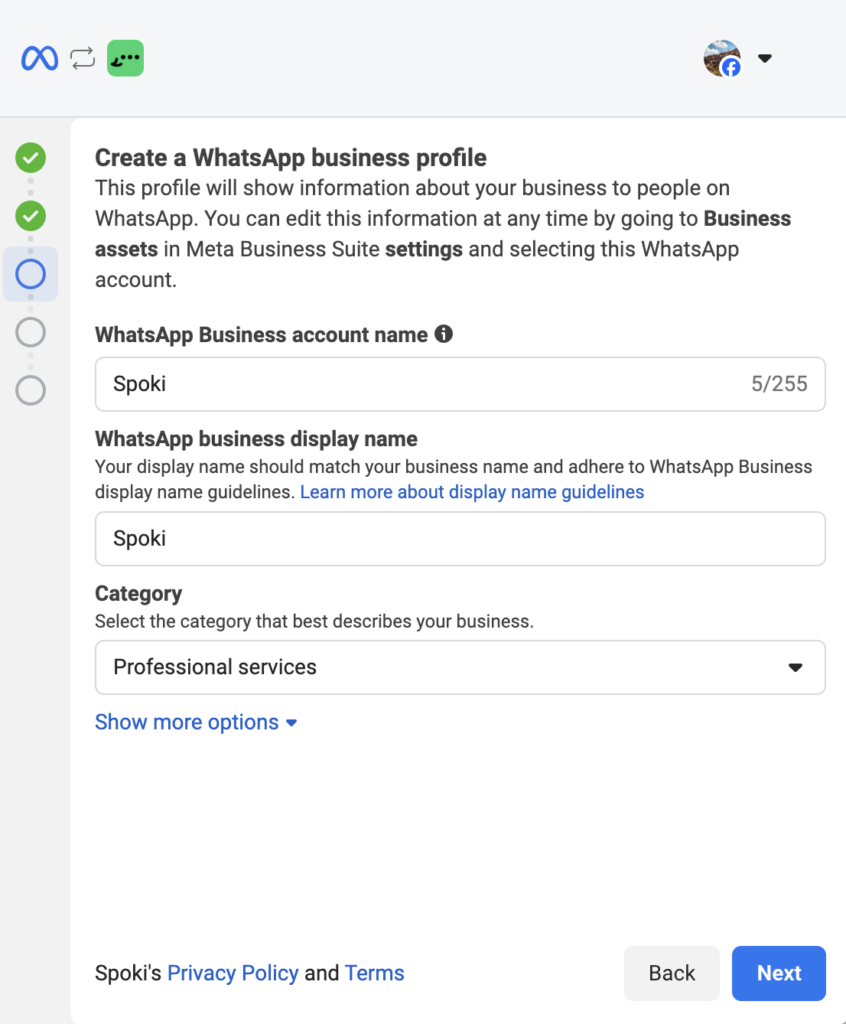Open the Professional services category dropdown

pyautogui.click(x=460, y=667)
